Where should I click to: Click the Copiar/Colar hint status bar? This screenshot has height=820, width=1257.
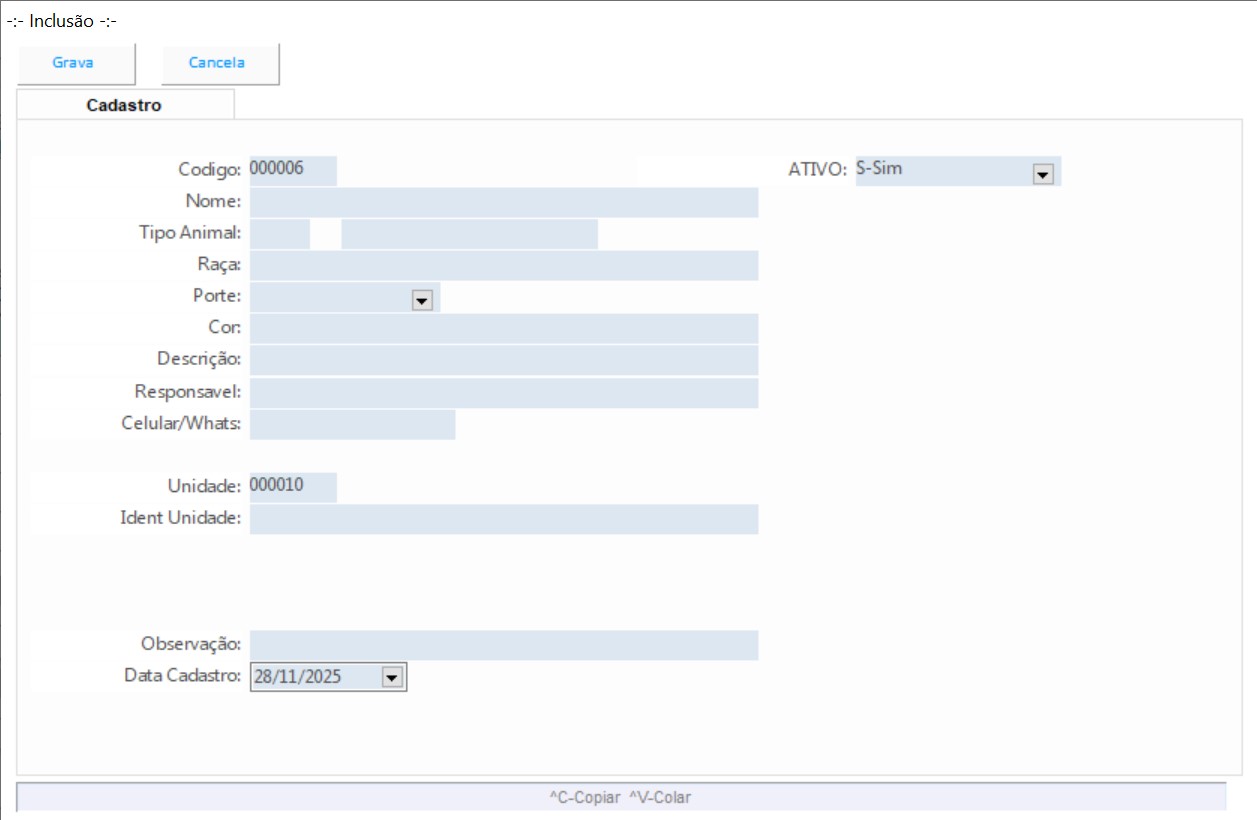click(620, 797)
